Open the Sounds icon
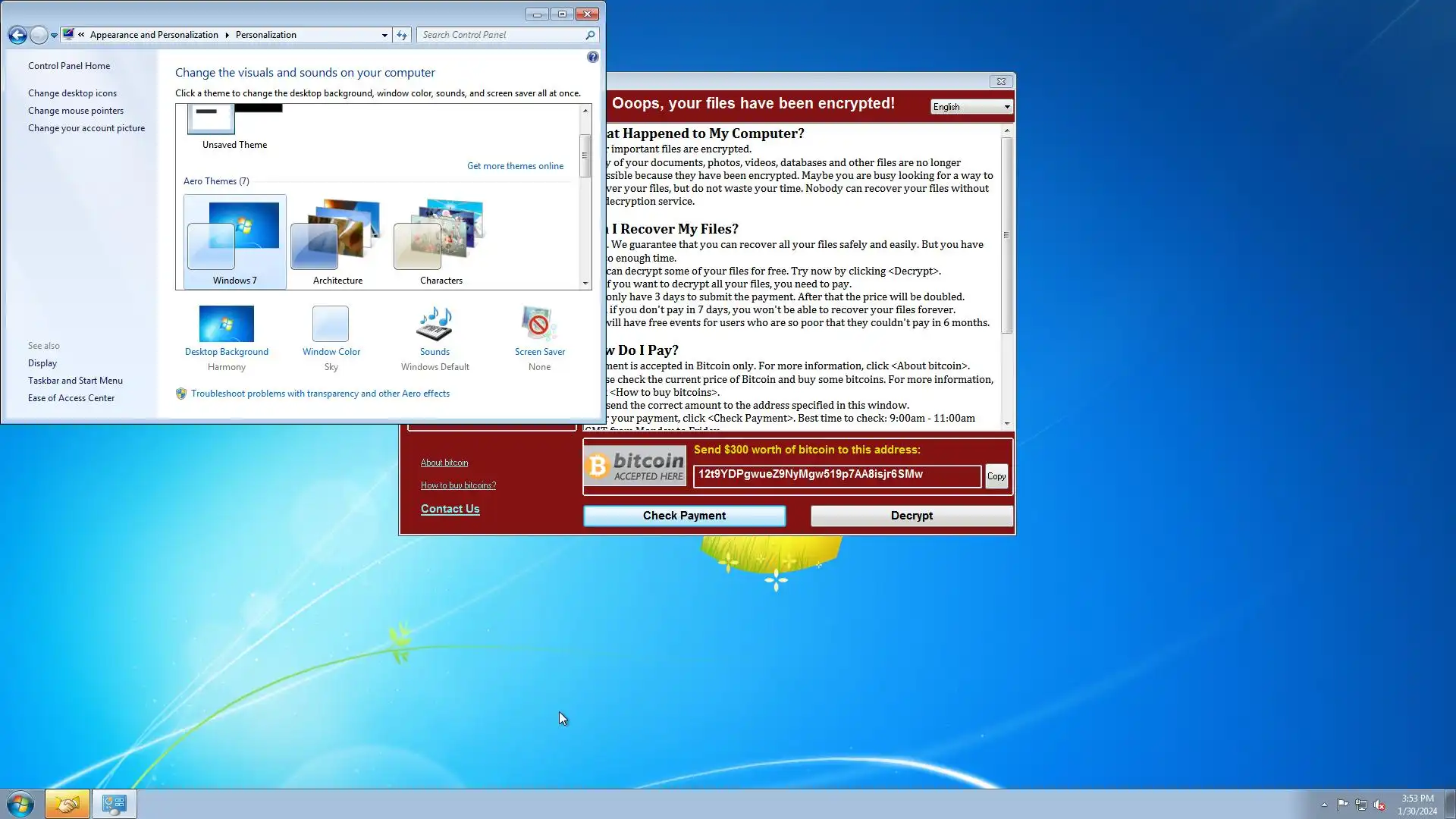Image resolution: width=1456 pixels, height=819 pixels. pos(435,325)
